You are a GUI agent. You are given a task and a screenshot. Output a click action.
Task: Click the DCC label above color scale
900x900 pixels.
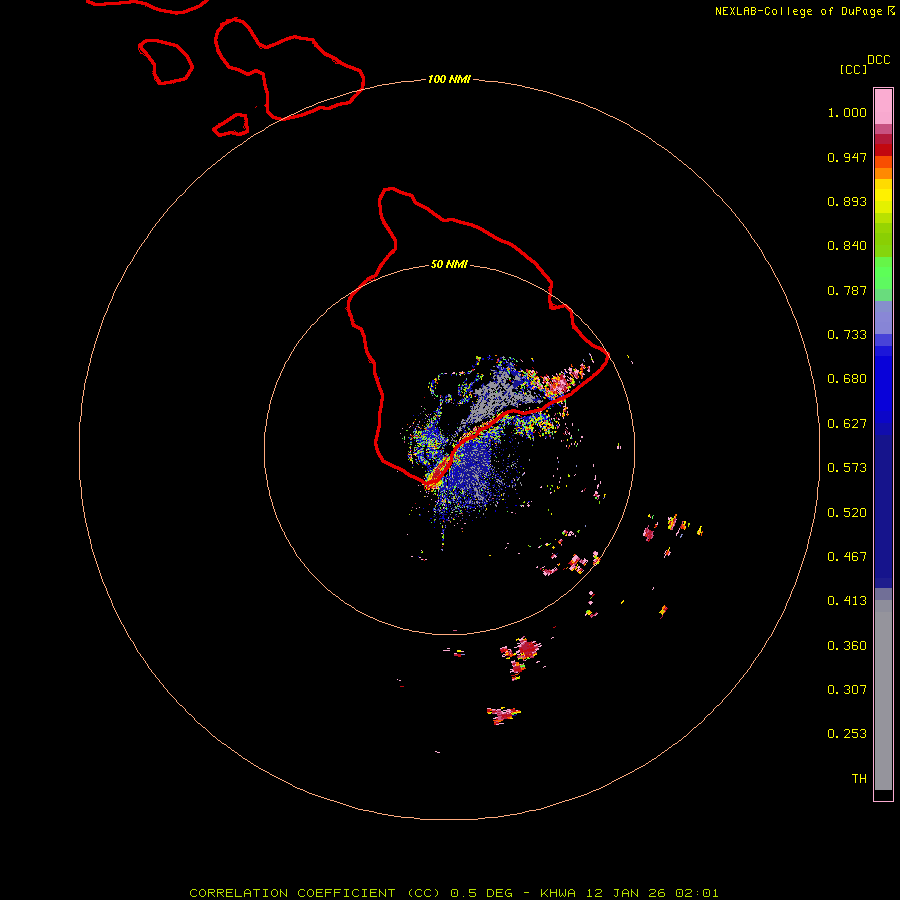coord(878,60)
